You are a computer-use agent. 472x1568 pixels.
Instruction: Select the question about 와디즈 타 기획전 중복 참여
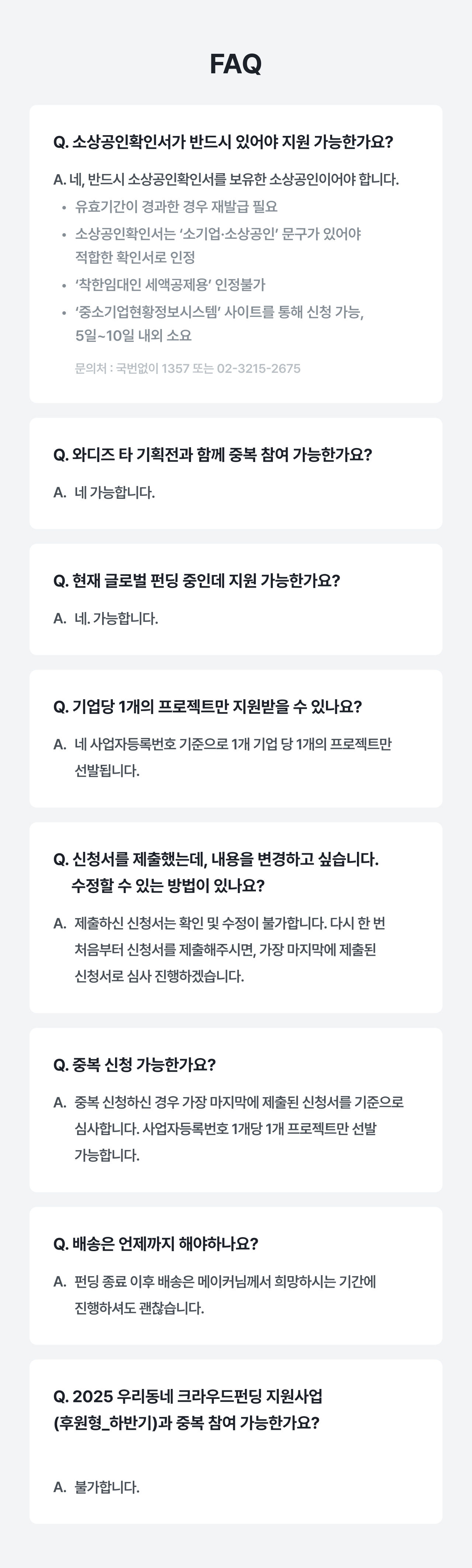[x=212, y=455]
